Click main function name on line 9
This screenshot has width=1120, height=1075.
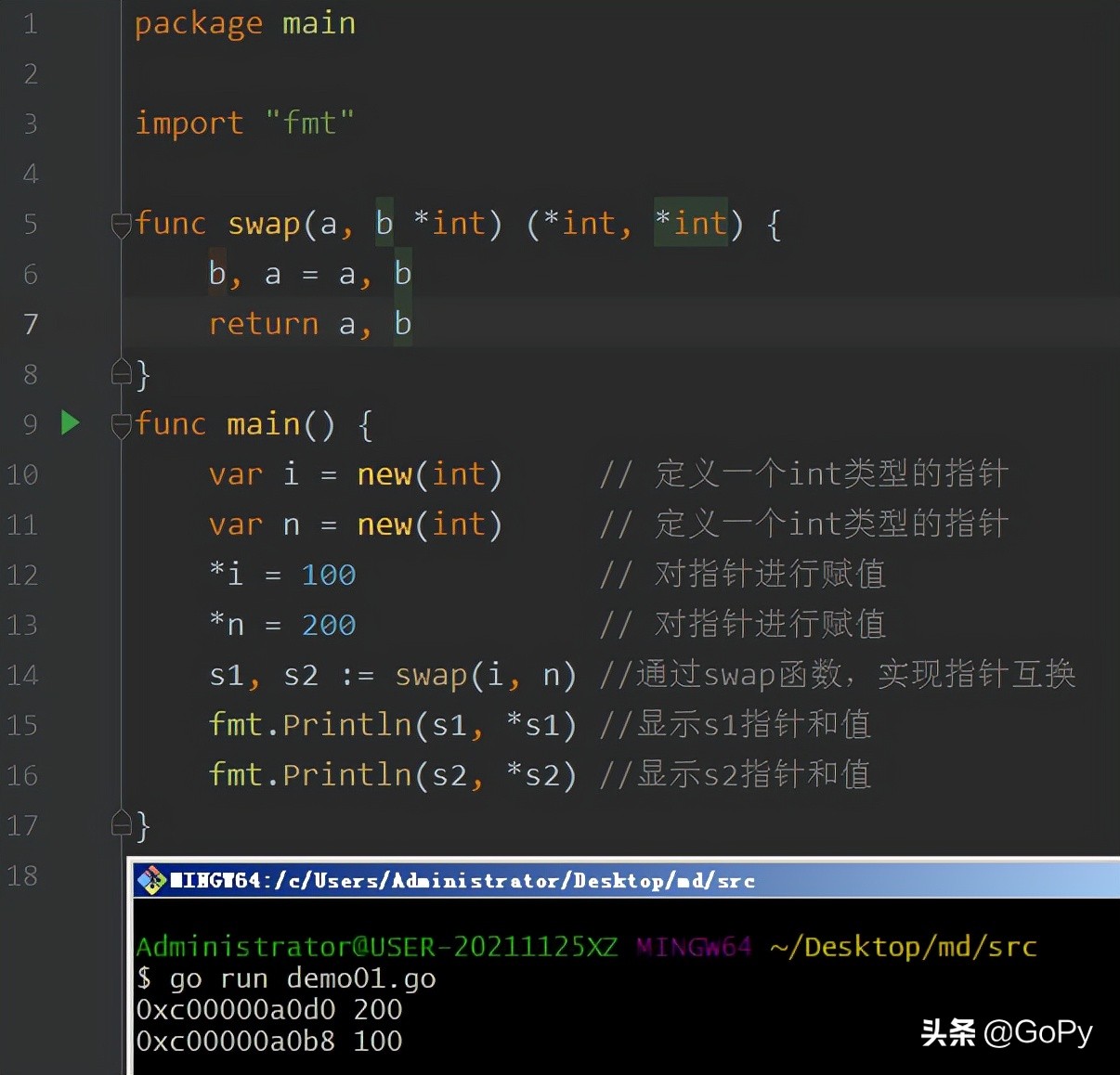tap(264, 424)
